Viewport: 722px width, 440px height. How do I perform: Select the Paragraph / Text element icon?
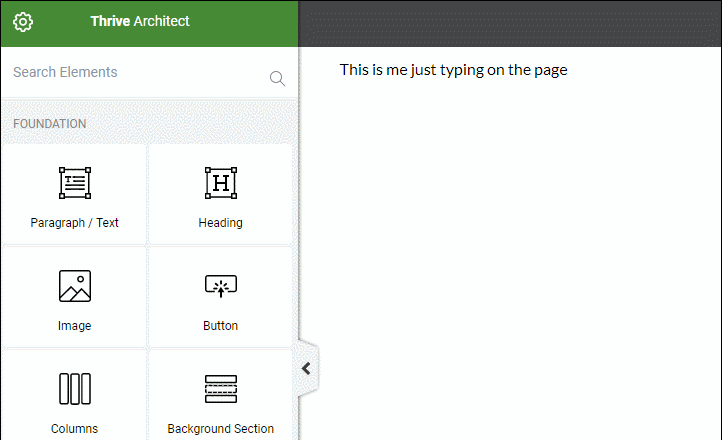point(74,183)
